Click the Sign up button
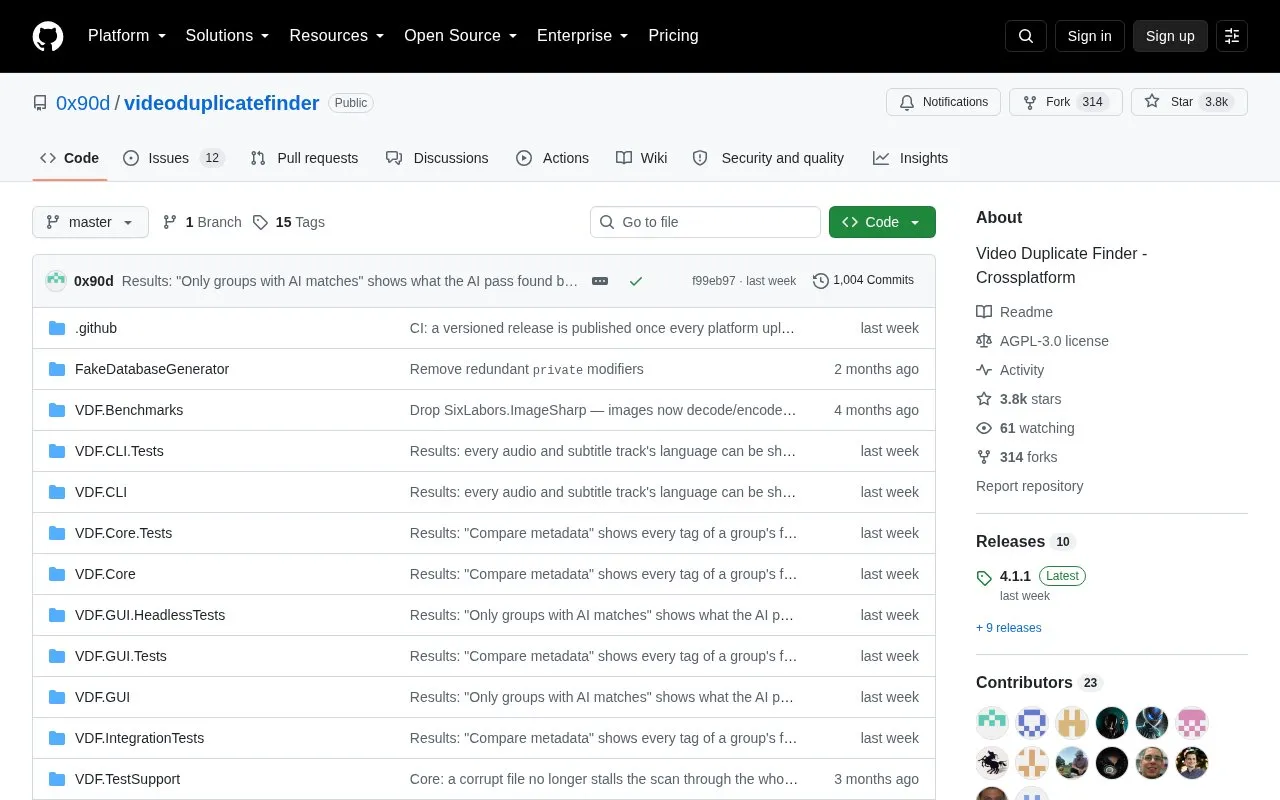This screenshot has width=1280, height=800. 1170,36
